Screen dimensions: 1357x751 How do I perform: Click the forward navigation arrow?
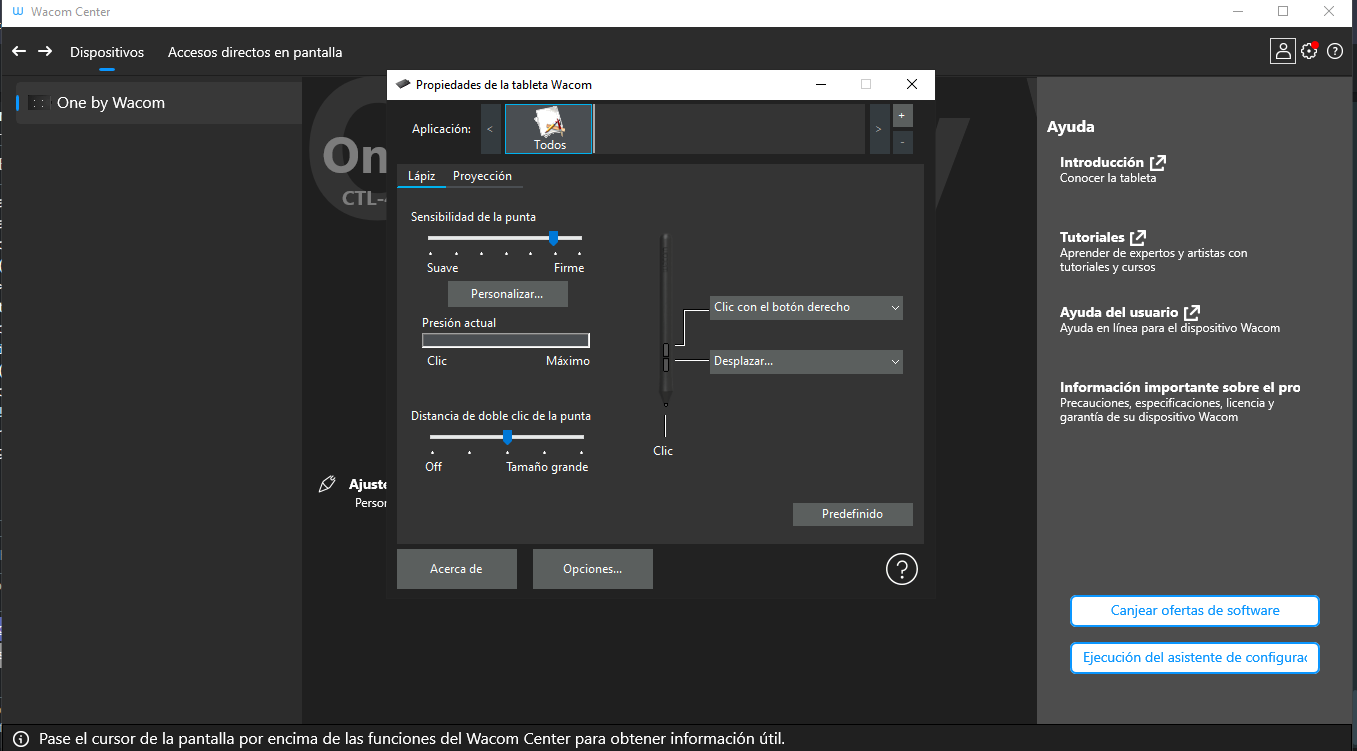tap(45, 51)
